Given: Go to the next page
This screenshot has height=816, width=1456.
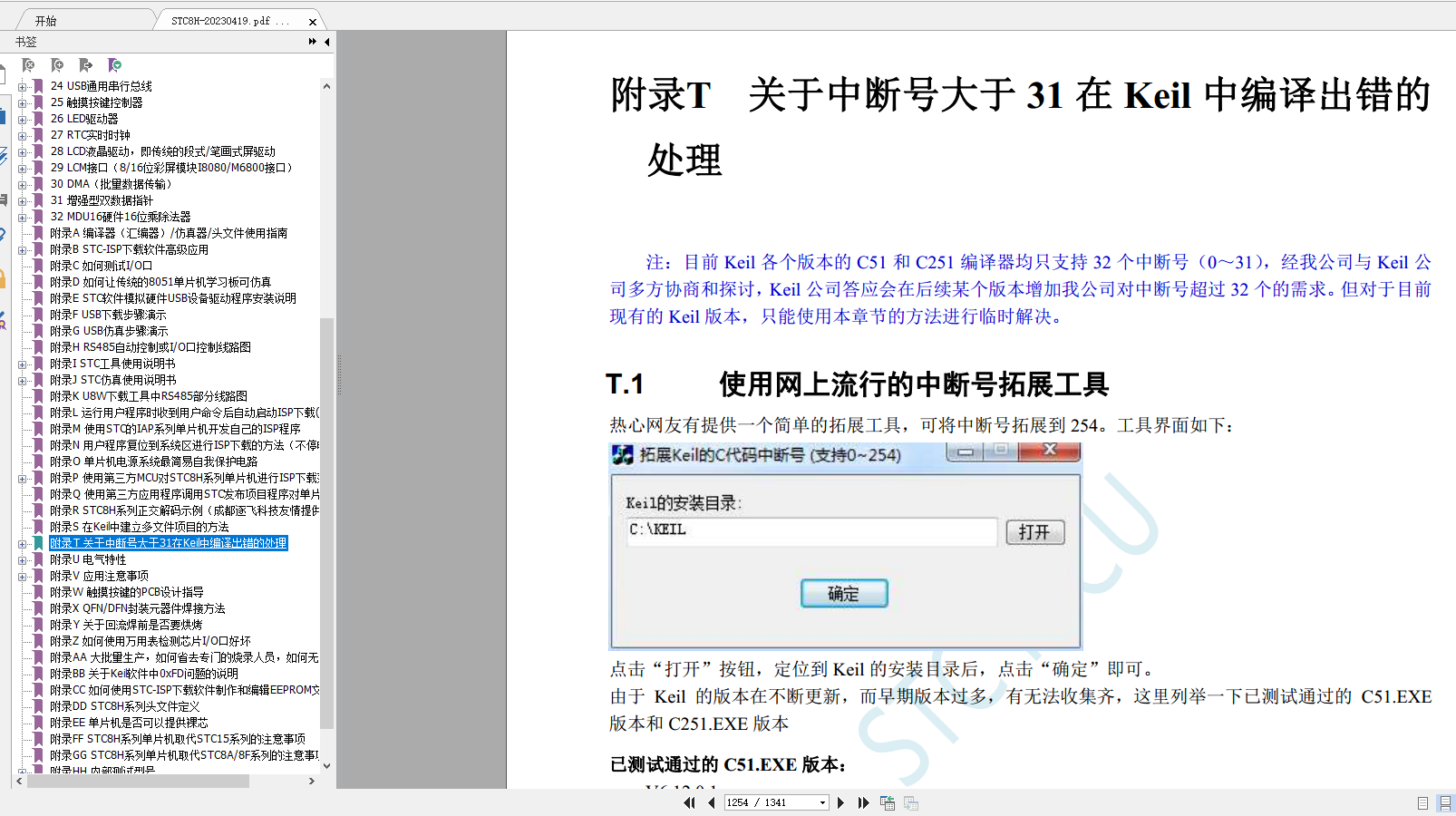Looking at the screenshot, I should click(x=841, y=802).
